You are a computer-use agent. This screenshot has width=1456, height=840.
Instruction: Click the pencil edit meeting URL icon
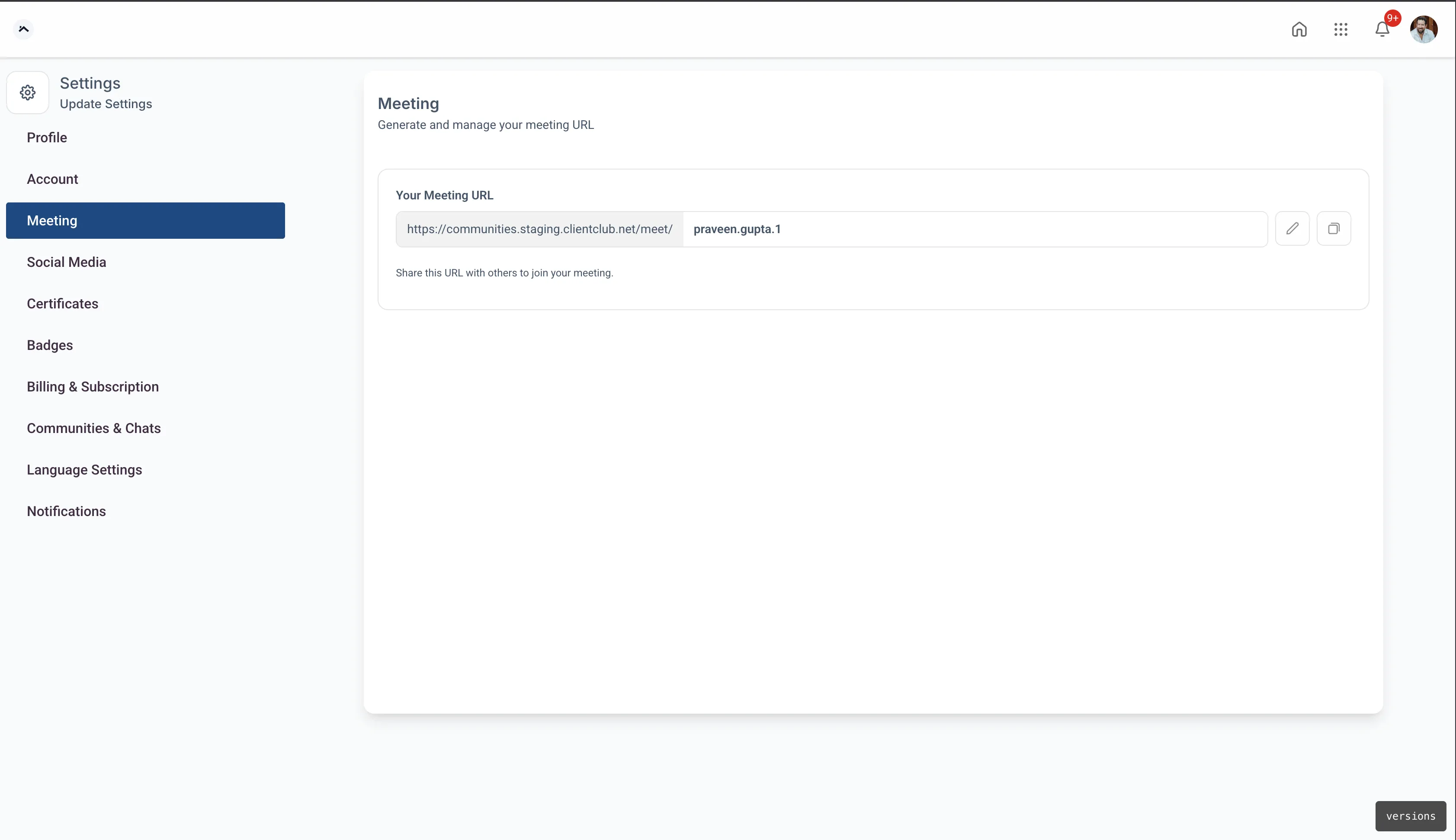[x=1292, y=228]
